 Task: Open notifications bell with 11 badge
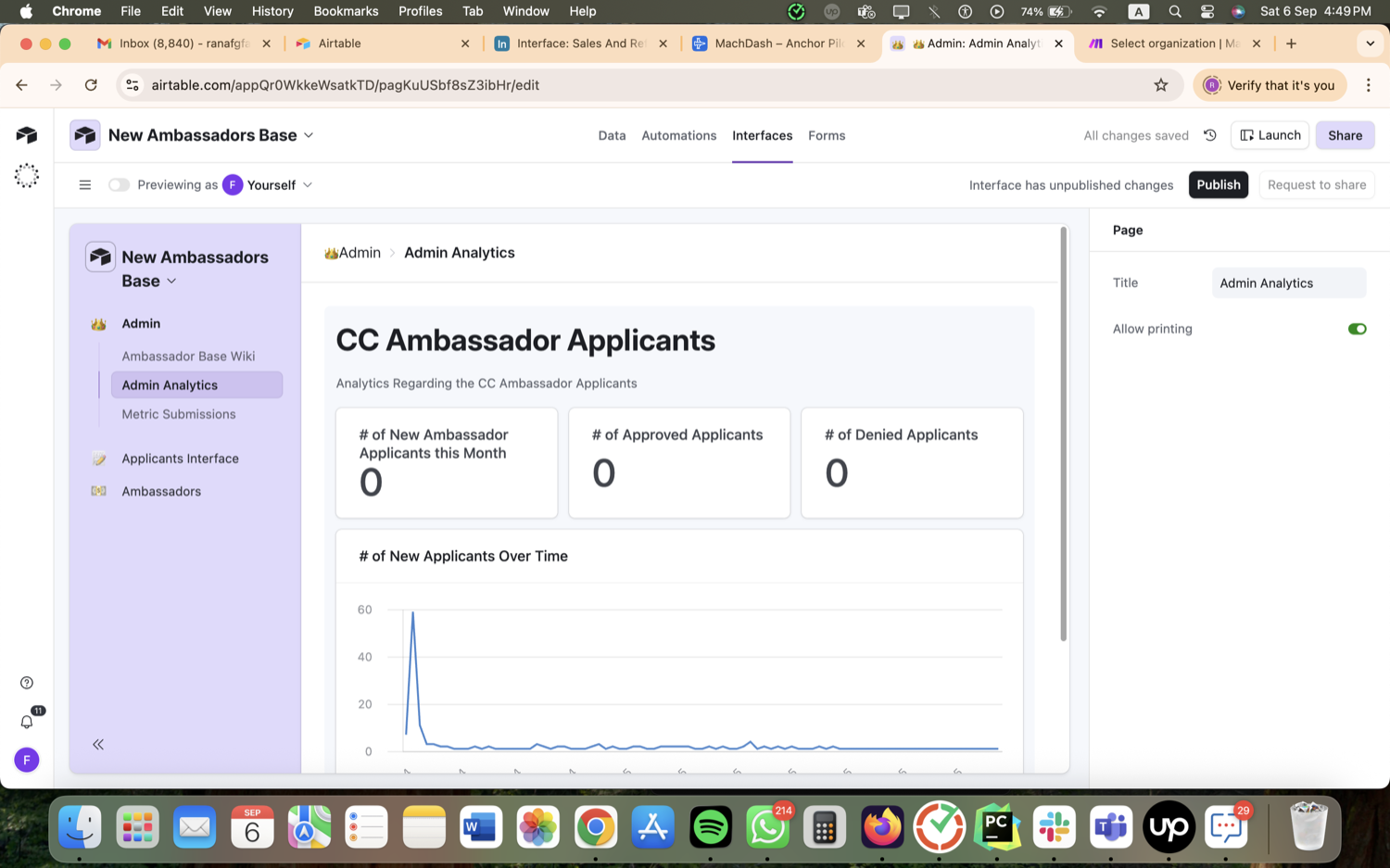click(x=27, y=722)
